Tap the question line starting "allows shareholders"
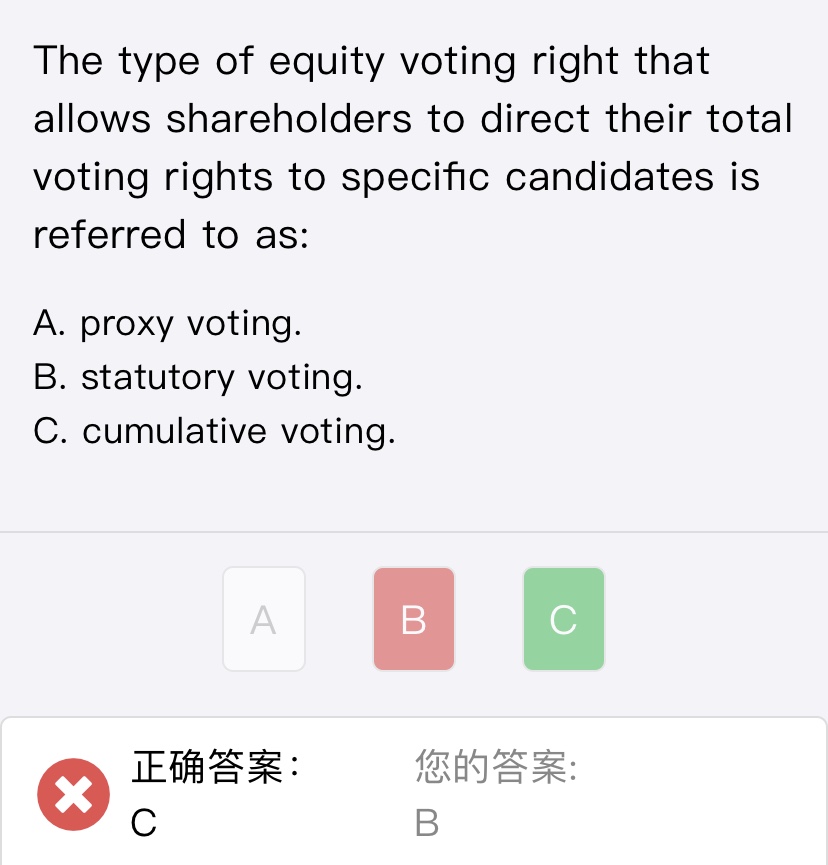Screen dimensions: 828x865 pos(413,119)
